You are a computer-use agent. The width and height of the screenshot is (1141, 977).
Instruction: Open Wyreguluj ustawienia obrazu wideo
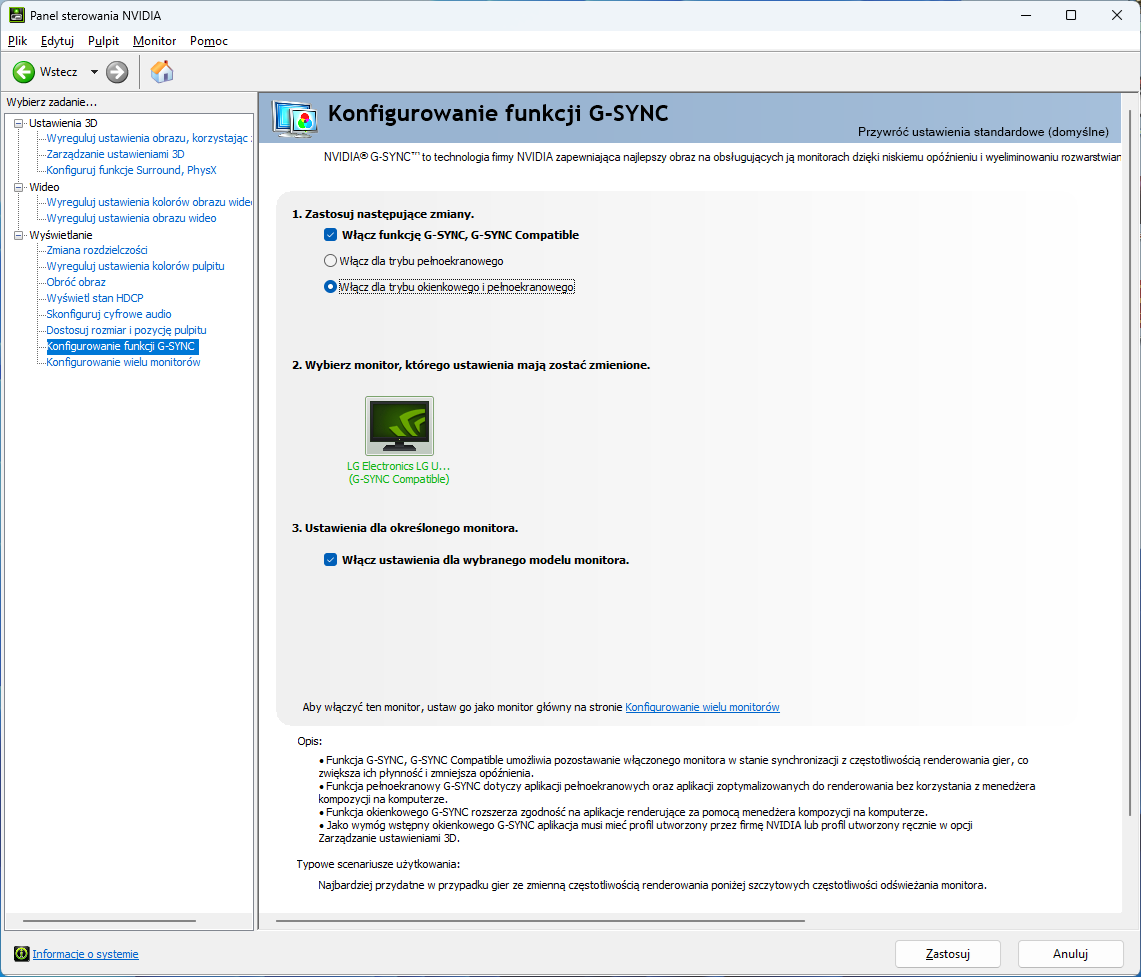tap(131, 218)
